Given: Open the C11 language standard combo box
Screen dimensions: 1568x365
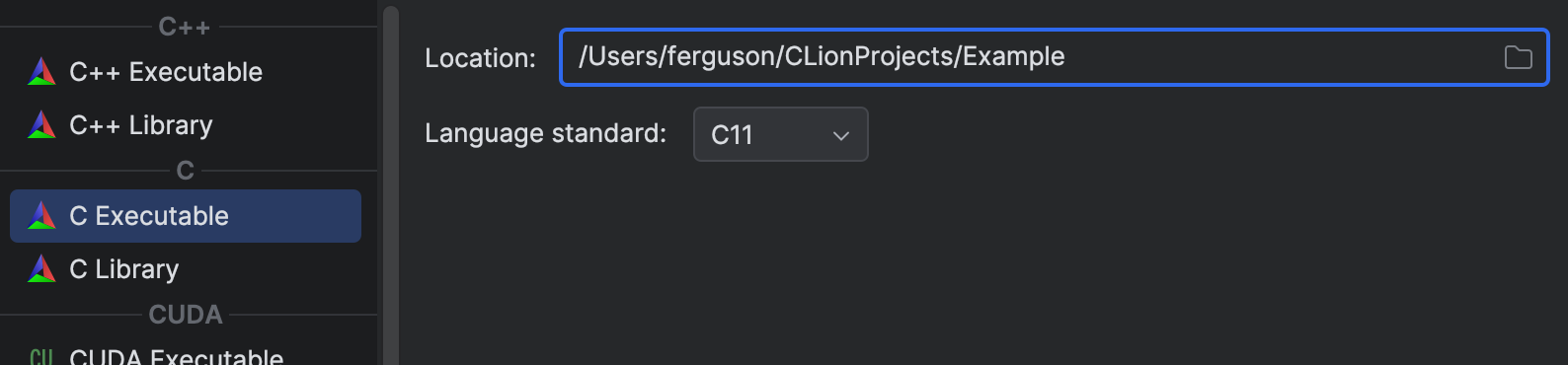Looking at the screenshot, I should click(x=780, y=134).
